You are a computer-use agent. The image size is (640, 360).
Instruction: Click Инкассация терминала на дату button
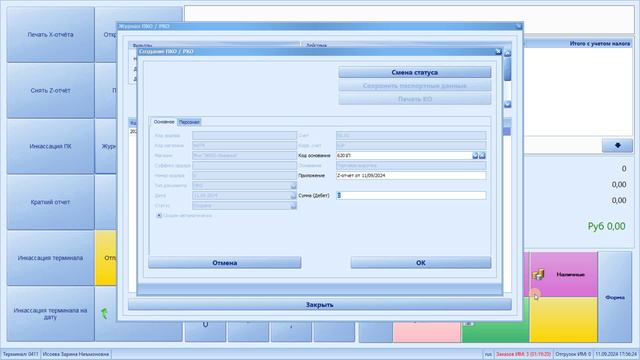(50, 313)
